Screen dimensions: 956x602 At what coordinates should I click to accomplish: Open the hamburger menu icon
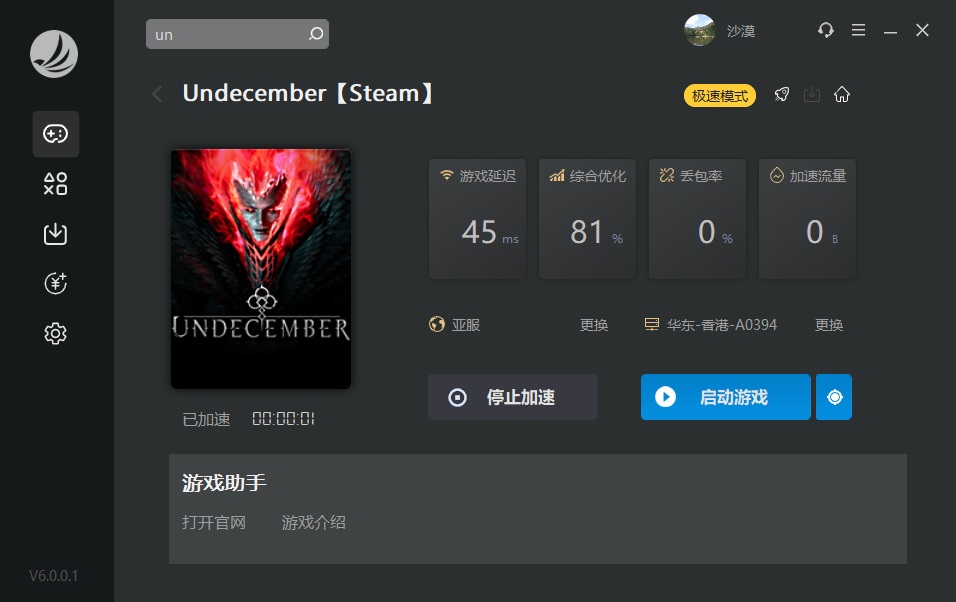tap(858, 30)
